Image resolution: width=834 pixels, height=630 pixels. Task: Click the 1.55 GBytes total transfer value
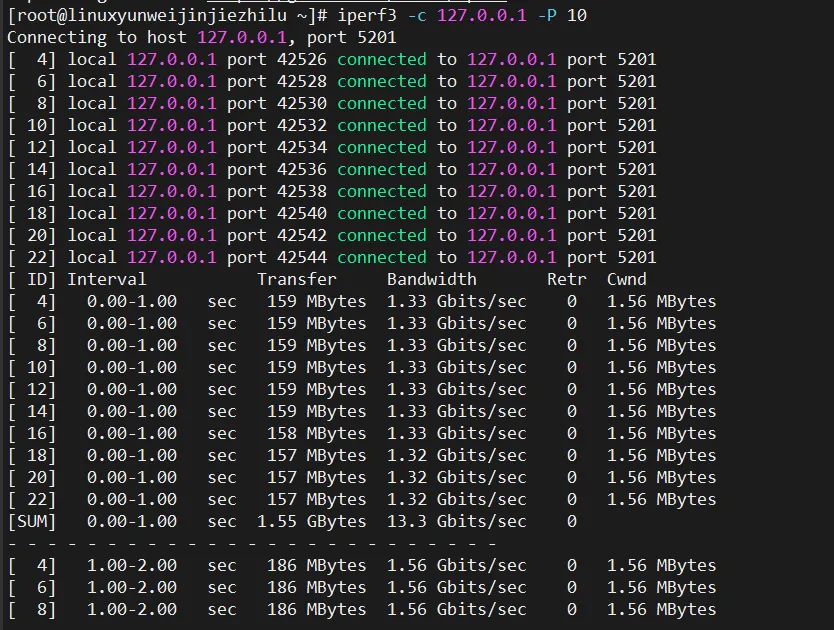click(312, 521)
